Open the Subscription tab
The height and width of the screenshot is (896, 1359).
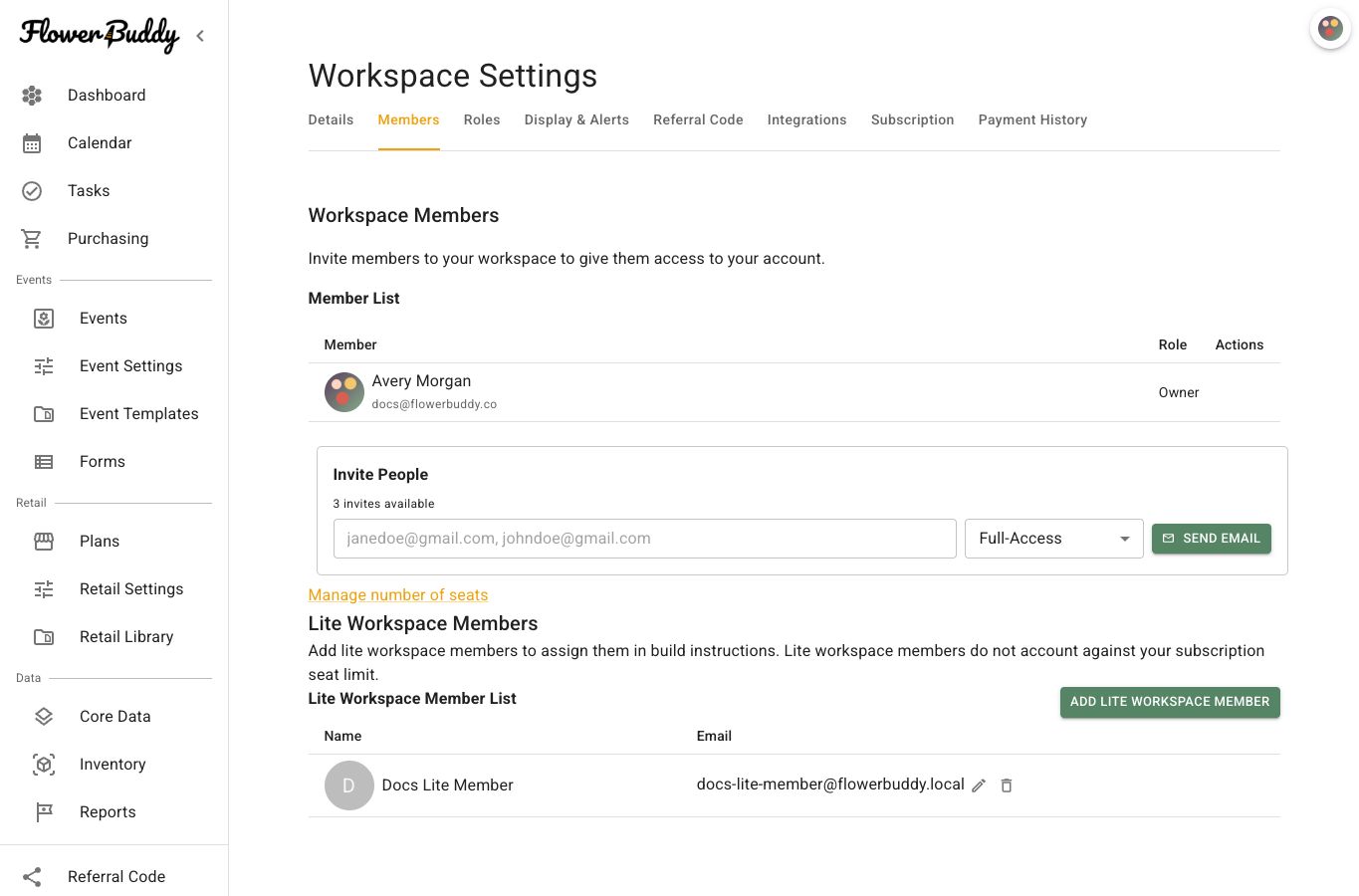coord(912,119)
